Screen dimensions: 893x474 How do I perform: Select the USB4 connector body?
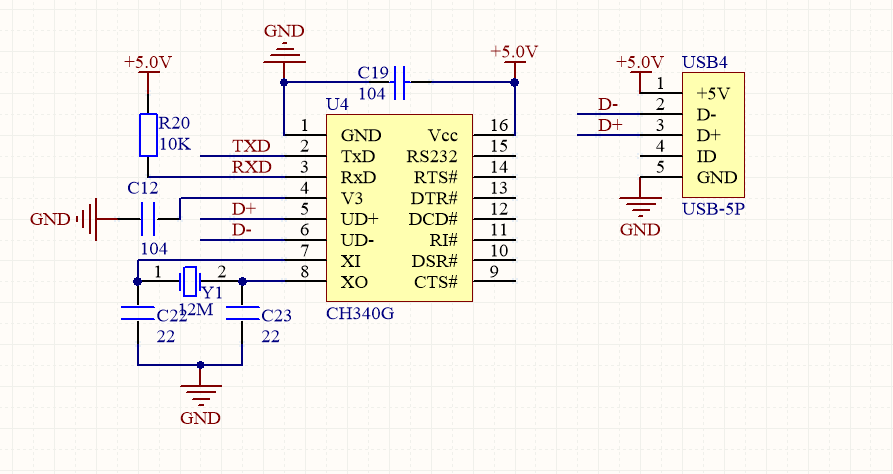(714, 135)
